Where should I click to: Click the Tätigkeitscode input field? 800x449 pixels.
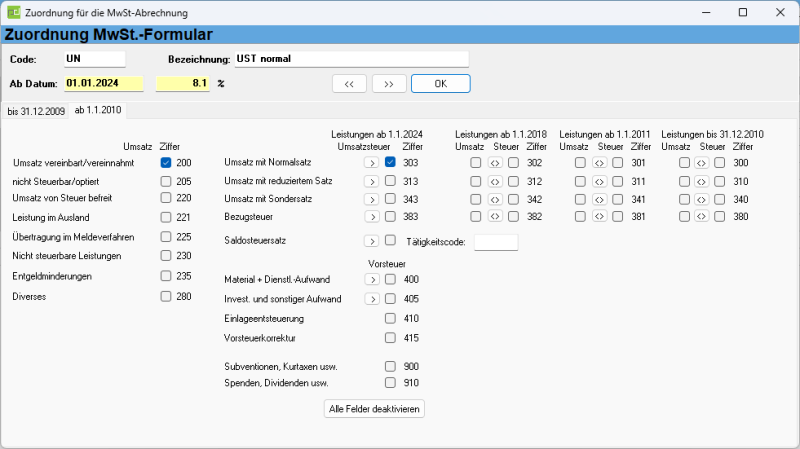[496, 242]
